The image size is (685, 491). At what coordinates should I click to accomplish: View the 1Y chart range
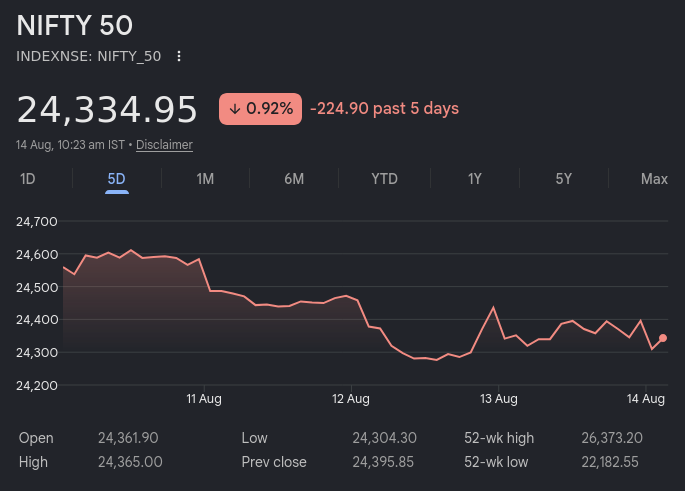[475, 179]
